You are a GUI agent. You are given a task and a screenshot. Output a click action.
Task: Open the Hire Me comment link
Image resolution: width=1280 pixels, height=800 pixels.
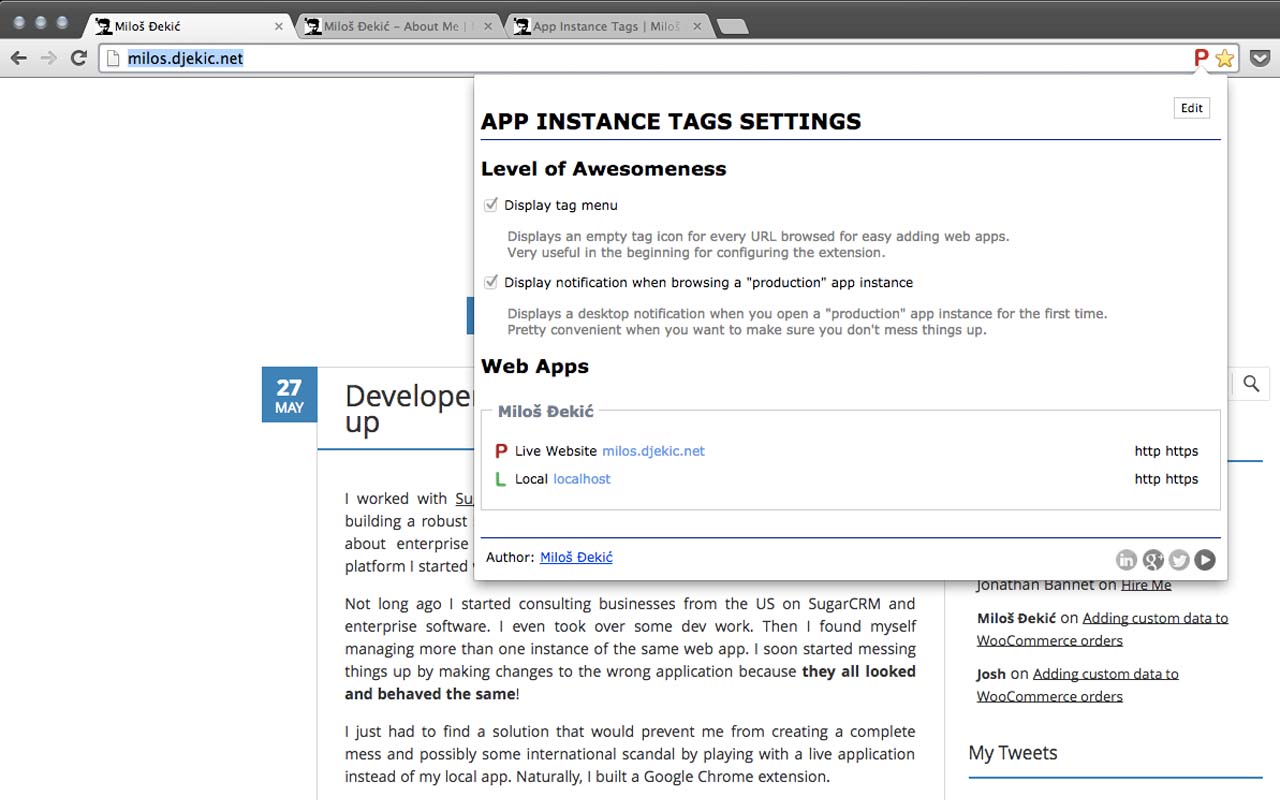tap(1146, 585)
